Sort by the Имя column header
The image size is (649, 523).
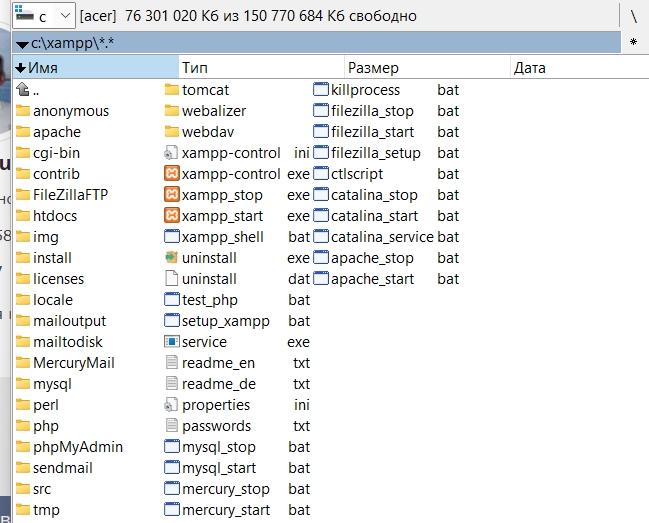click(95, 68)
